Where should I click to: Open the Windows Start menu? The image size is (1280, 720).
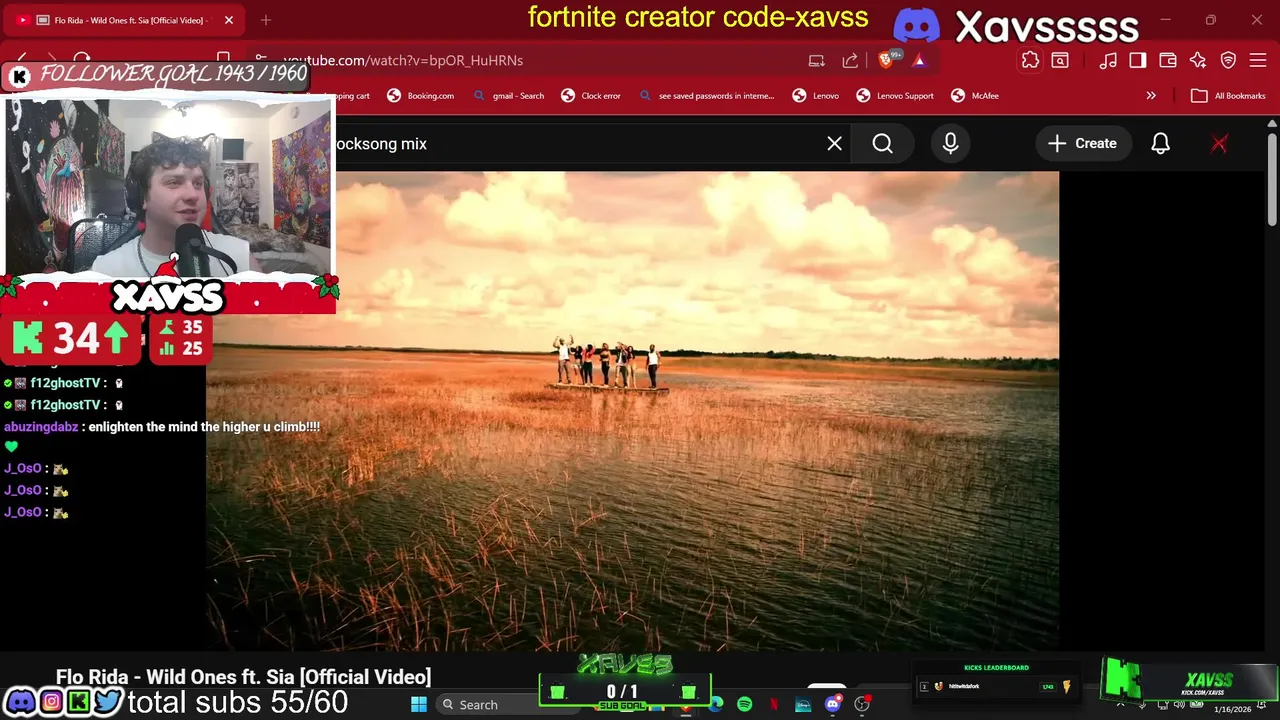click(x=419, y=705)
